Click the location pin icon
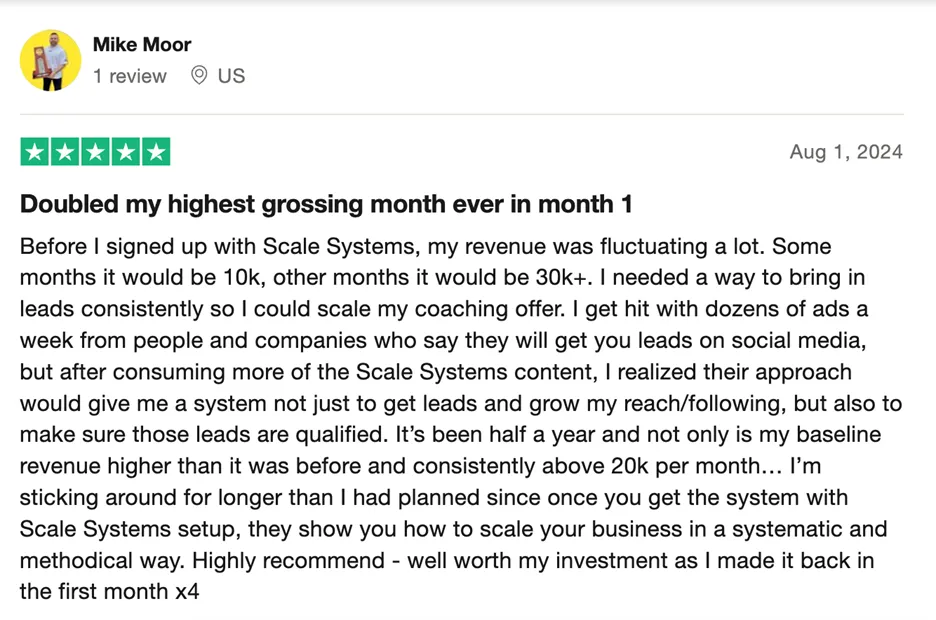 [x=199, y=75]
